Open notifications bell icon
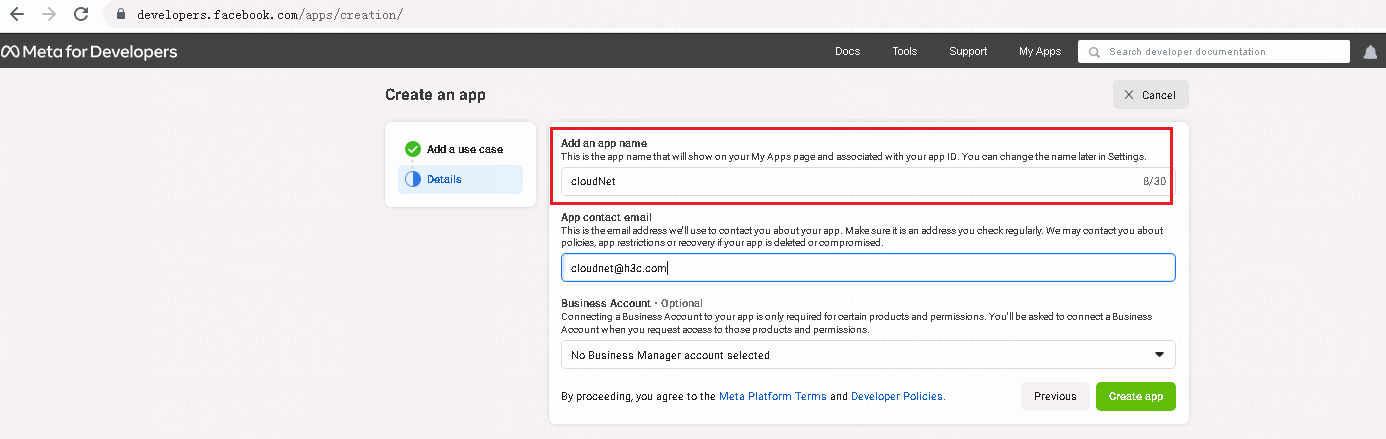 point(1370,52)
